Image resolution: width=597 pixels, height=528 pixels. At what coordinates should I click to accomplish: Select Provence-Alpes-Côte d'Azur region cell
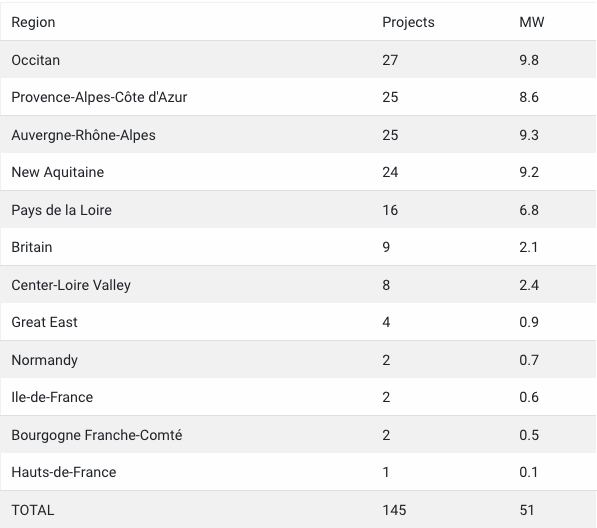coord(99,97)
